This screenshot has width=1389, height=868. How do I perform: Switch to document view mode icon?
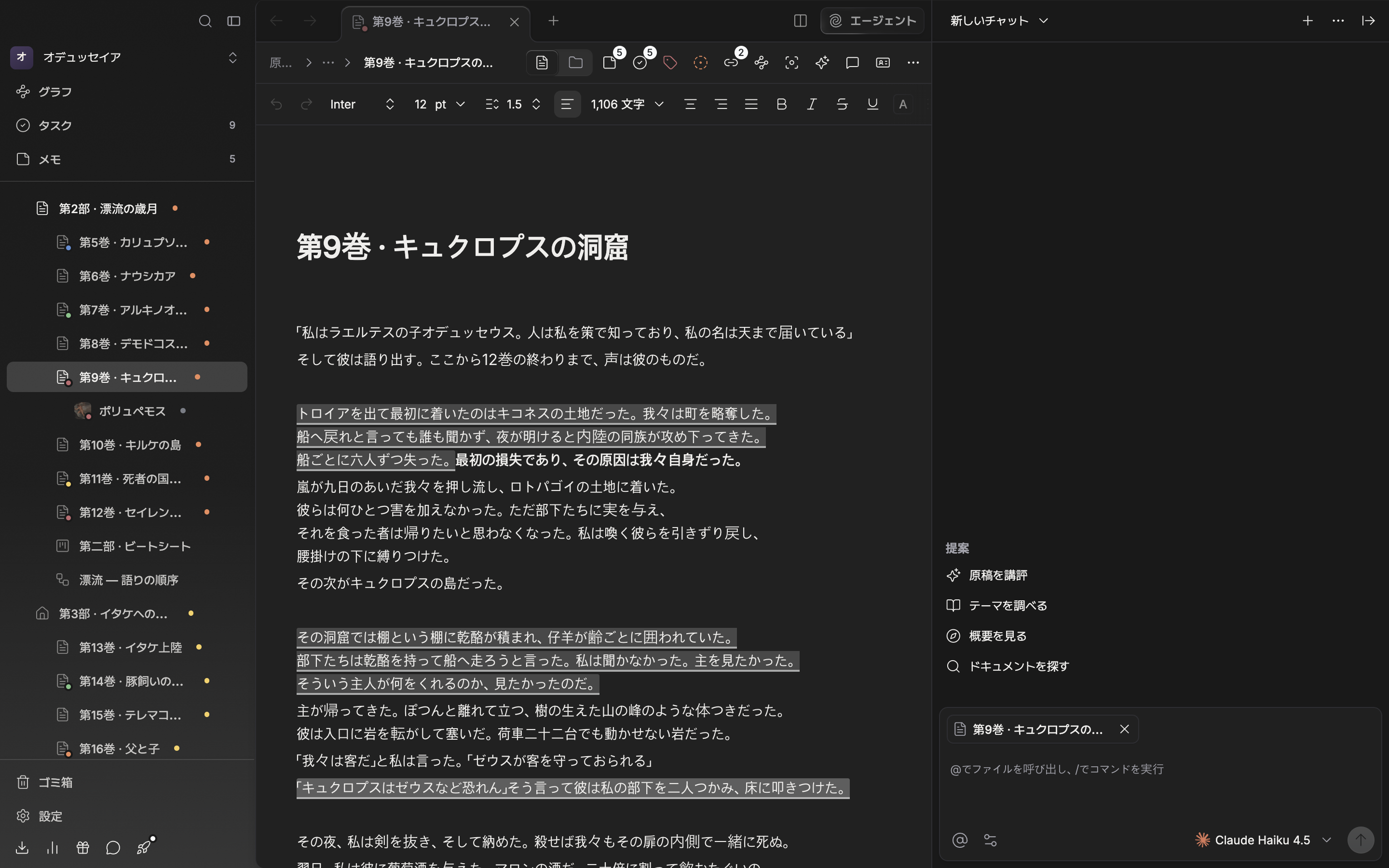coord(543,63)
